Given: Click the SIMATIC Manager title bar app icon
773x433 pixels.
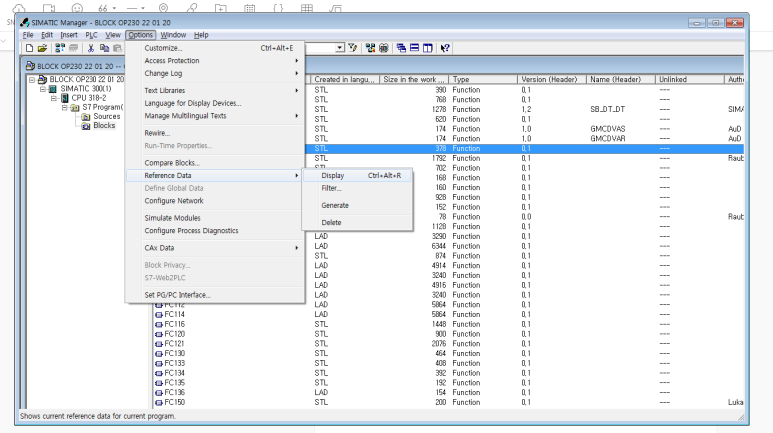Looking at the screenshot, I should pyautogui.click(x=25, y=22).
